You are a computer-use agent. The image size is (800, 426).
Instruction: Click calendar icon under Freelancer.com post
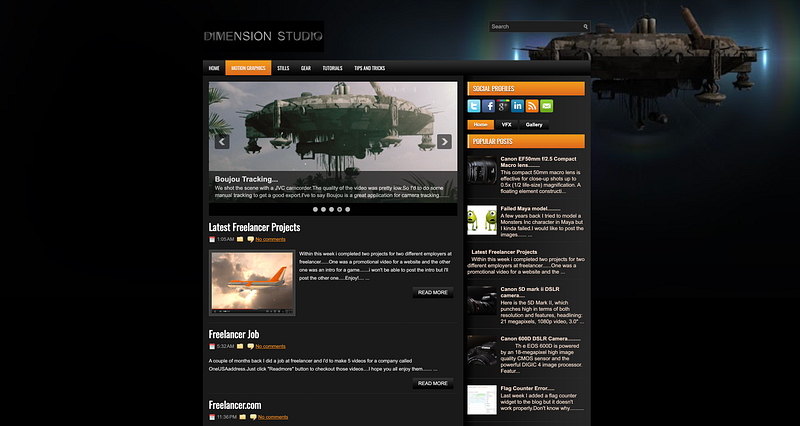click(x=212, y=417)
